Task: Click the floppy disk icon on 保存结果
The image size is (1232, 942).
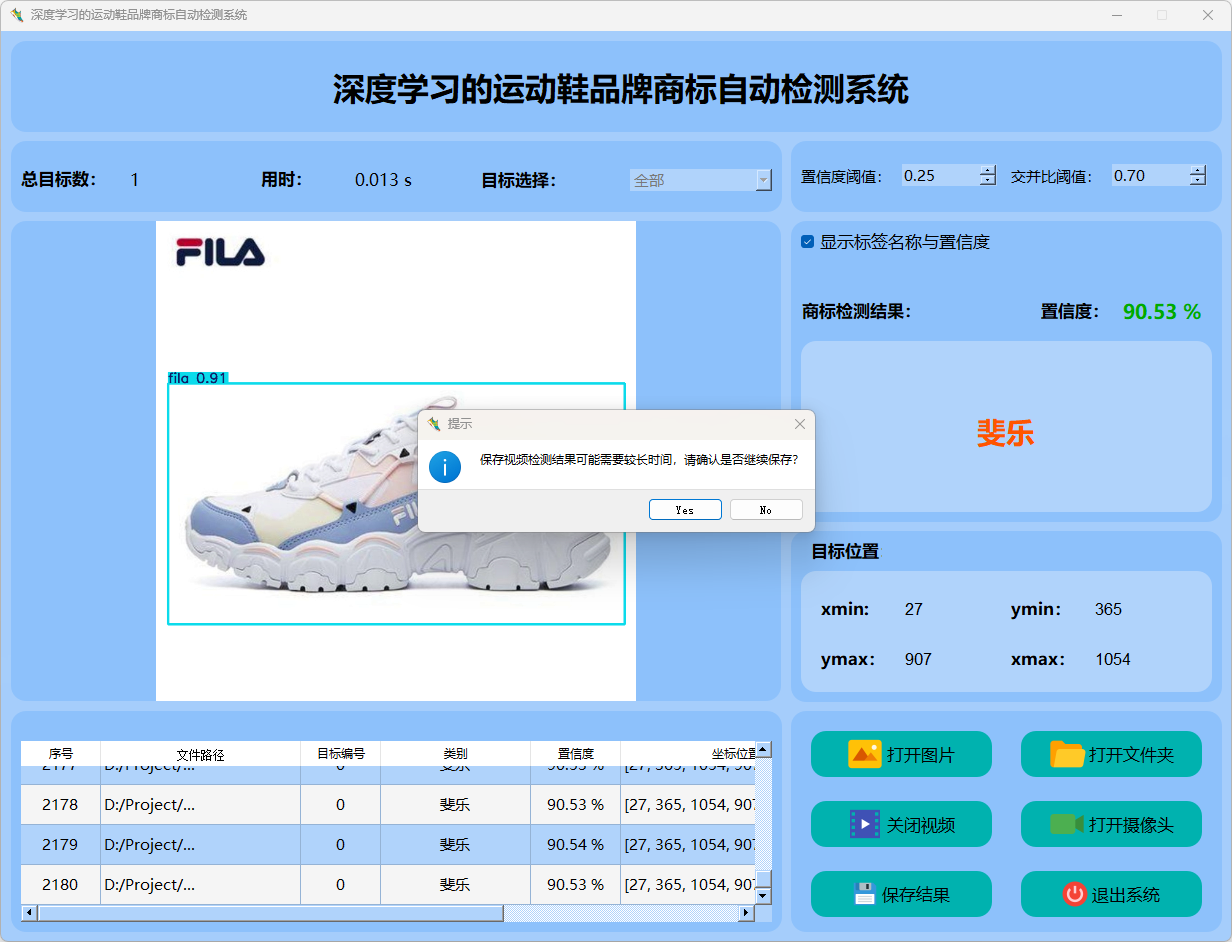Action: point(865,894)
